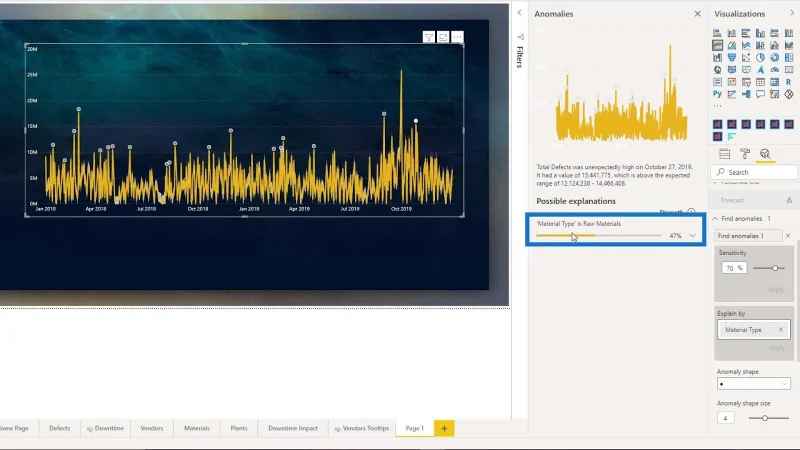Screen dimensions: 800x450
Task: Select the matrix visual
Action: [x=774, y=82]
